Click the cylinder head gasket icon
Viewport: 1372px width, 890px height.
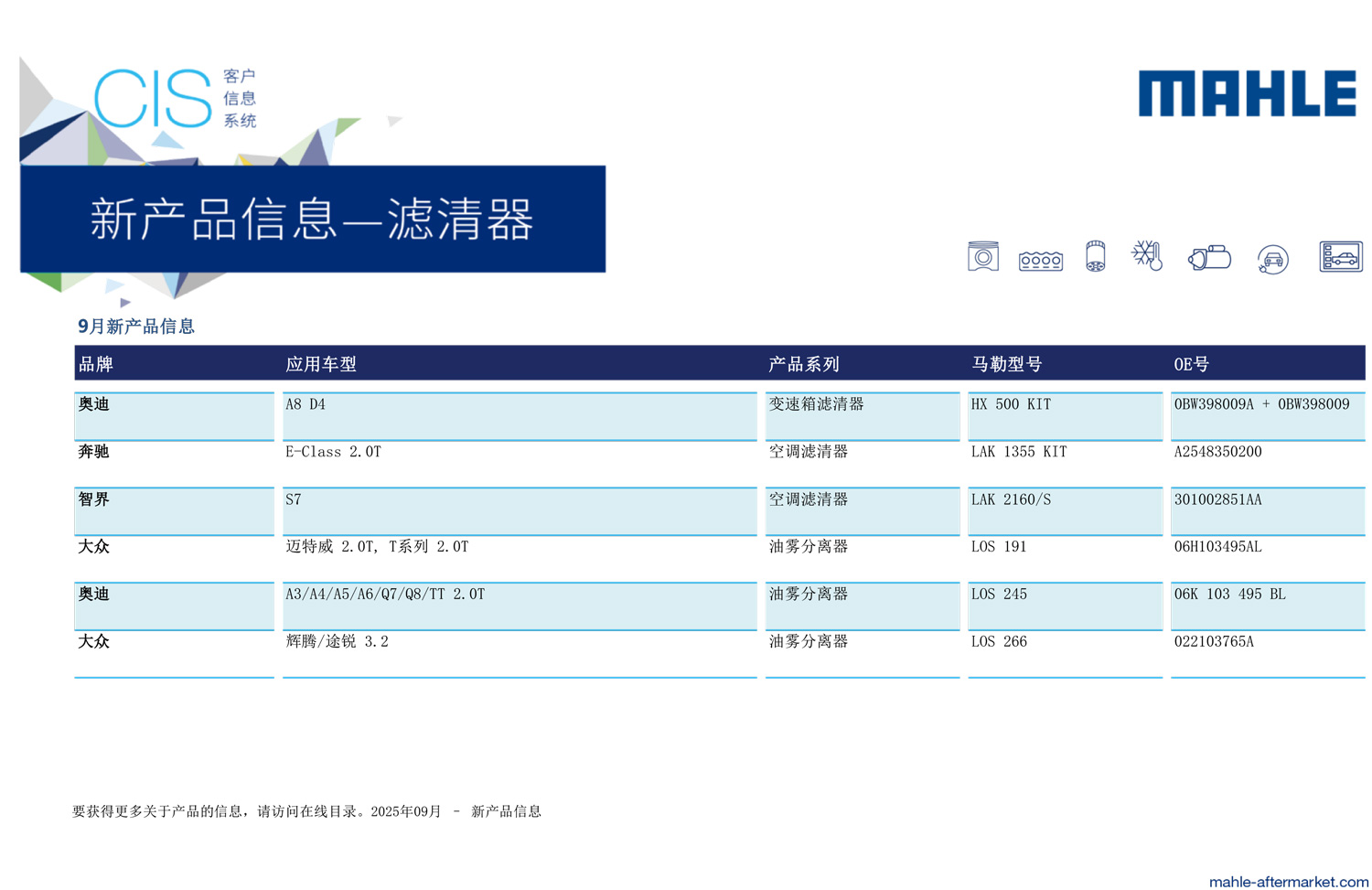click(x=1040, y=261)
